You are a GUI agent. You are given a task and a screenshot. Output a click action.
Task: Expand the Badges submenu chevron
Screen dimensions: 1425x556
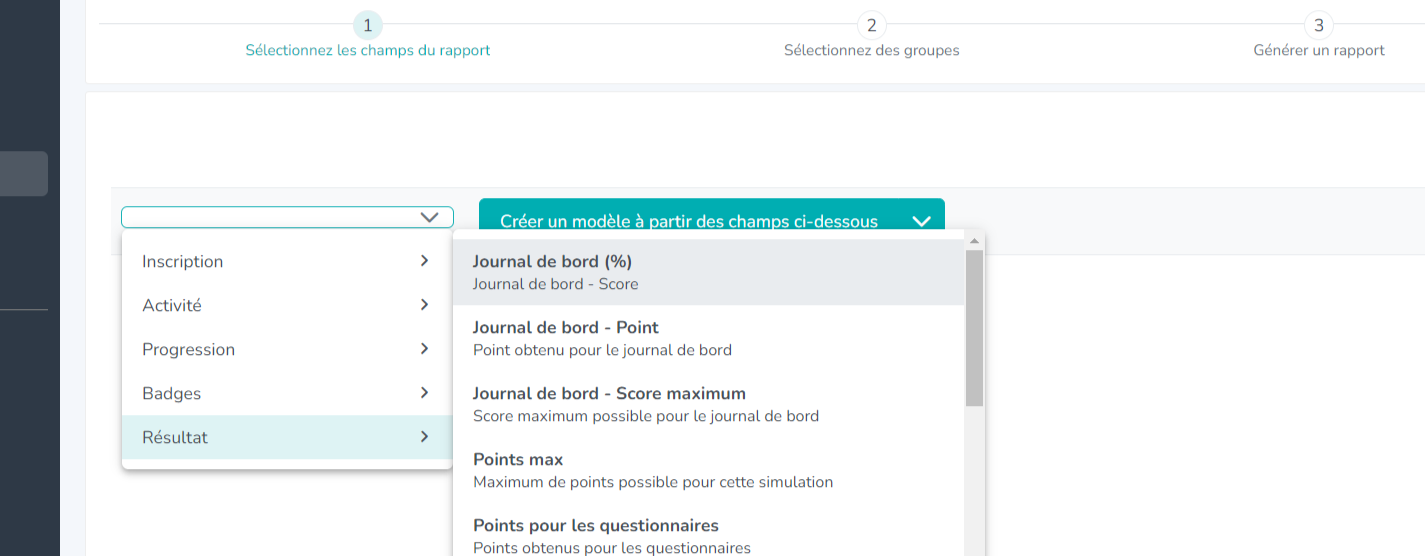[425, 393]
